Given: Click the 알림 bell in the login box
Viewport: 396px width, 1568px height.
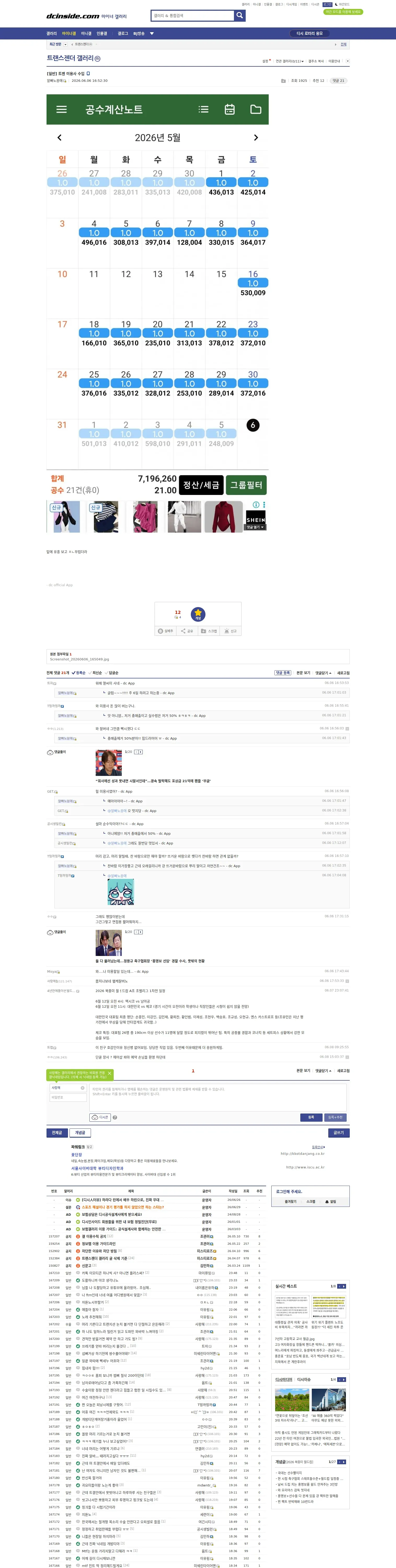Looking at the screenshot, I should [331, 1202].
